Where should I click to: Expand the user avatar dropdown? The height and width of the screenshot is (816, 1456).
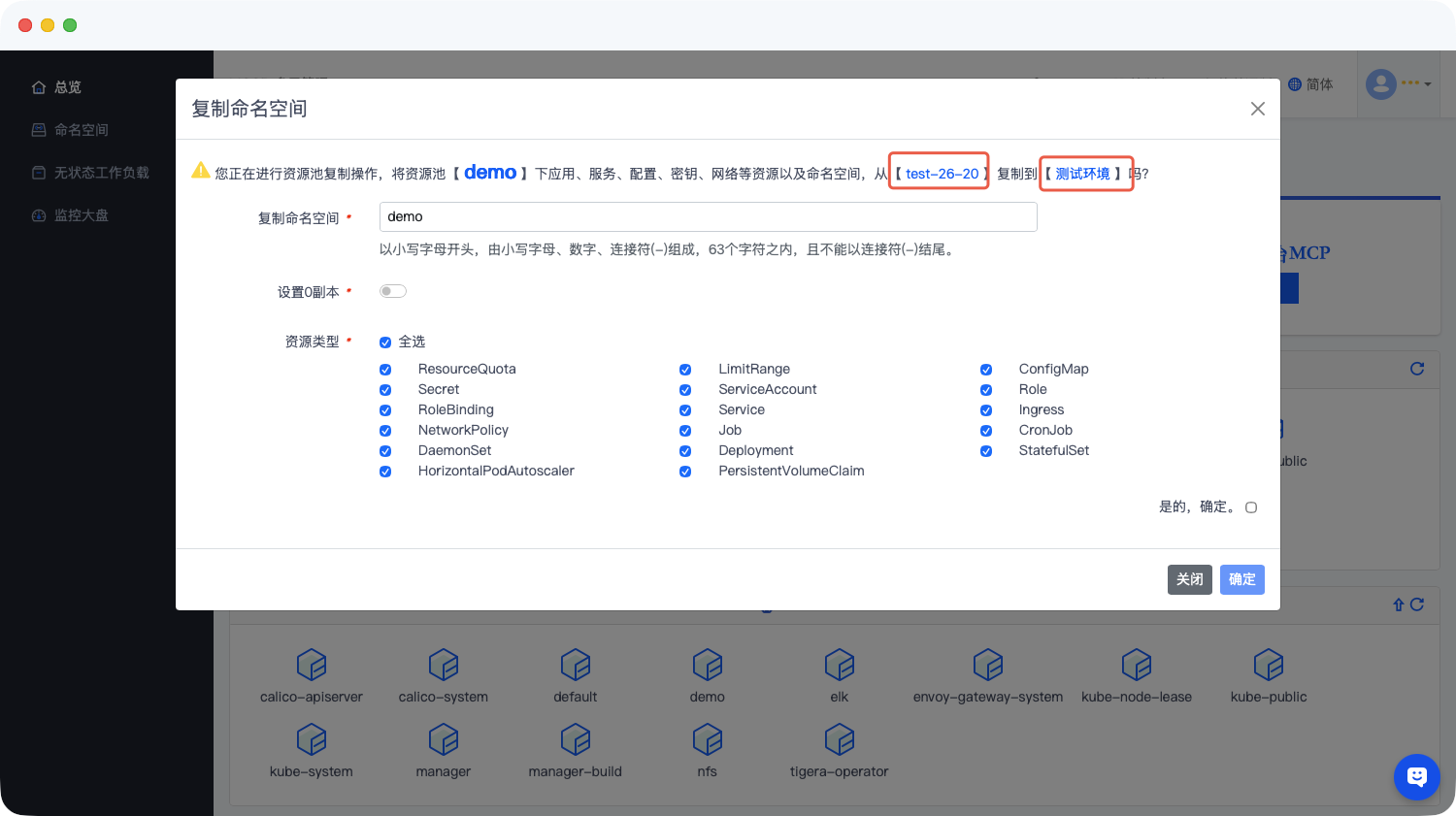1398,84
